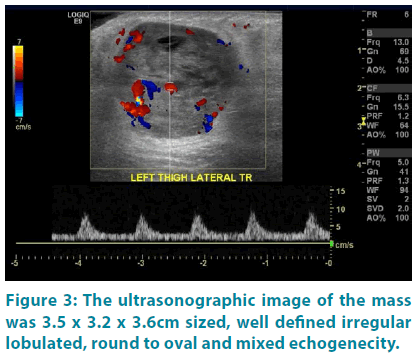Viewport: 418px width, 362px height.
Task: Click the CF section header
Action: click(388, 88)
